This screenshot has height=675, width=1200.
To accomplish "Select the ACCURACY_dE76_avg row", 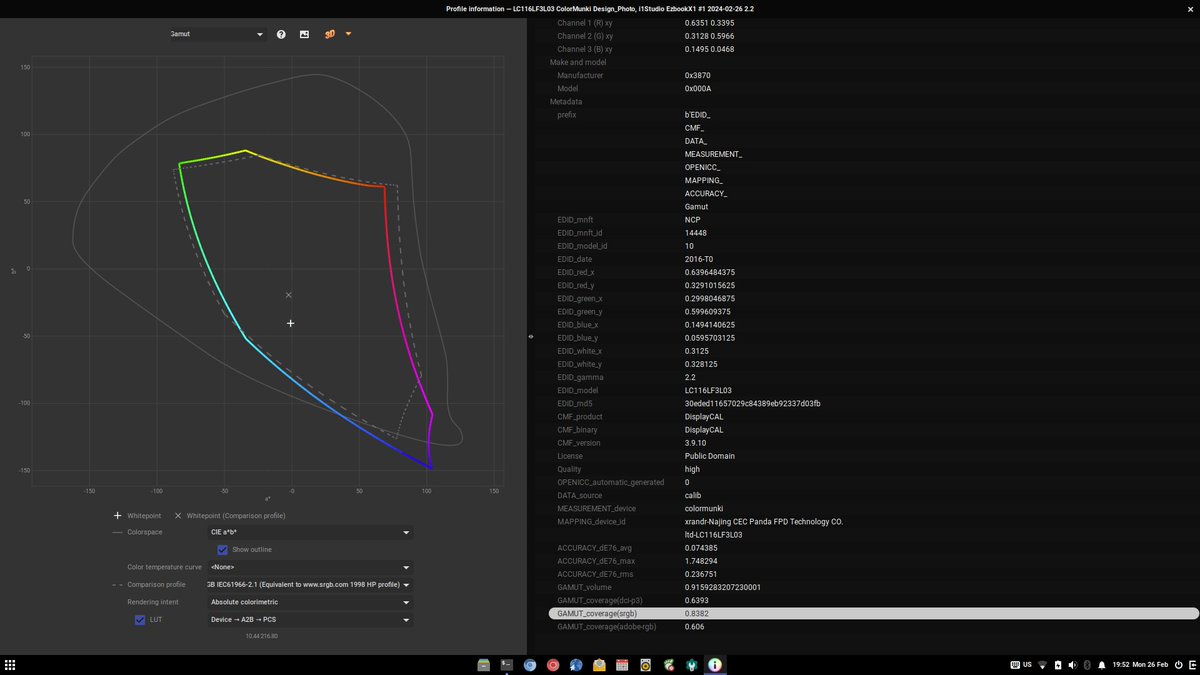I will [873, 548].
